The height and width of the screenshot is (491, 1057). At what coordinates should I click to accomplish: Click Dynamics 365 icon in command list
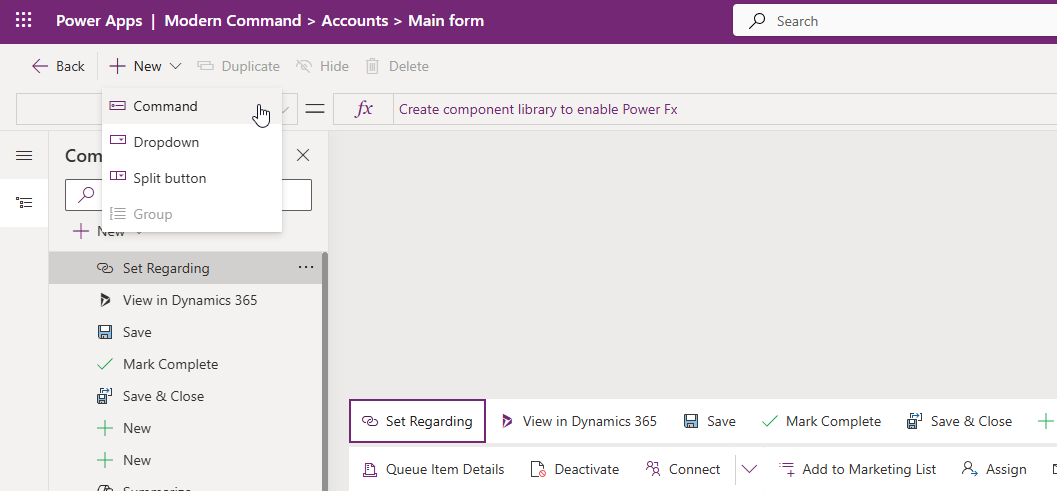tap(104, 300)
